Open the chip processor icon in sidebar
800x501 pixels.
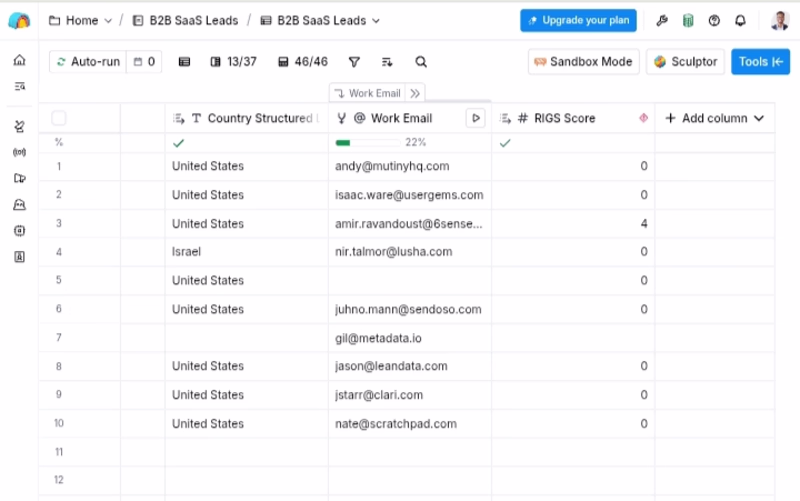(x=19, y=231)
